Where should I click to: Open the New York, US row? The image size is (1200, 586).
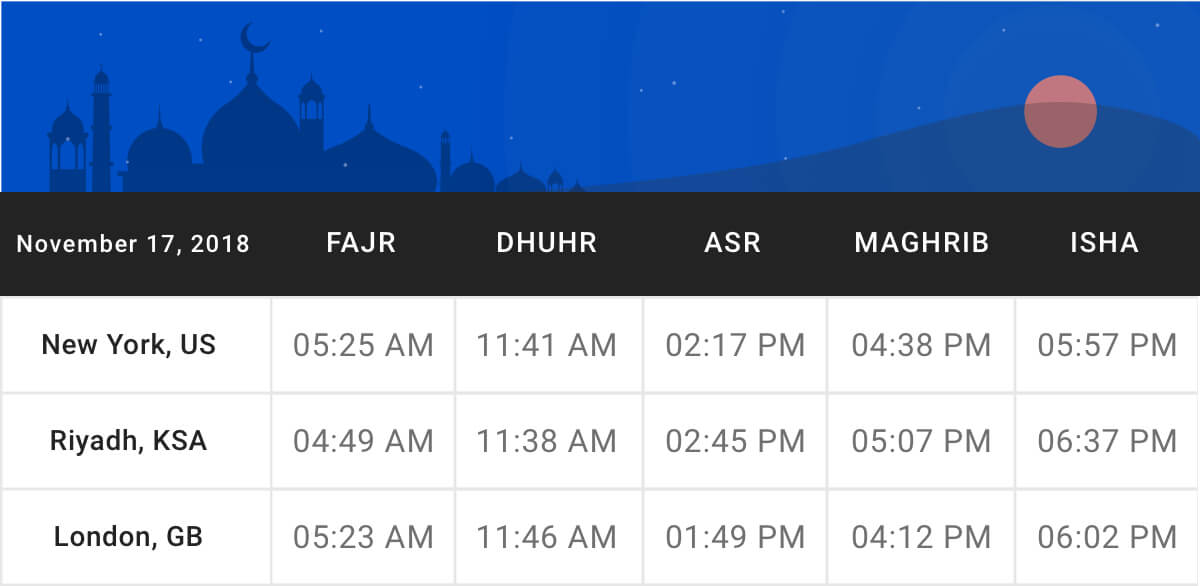click(x=600, y=345)
